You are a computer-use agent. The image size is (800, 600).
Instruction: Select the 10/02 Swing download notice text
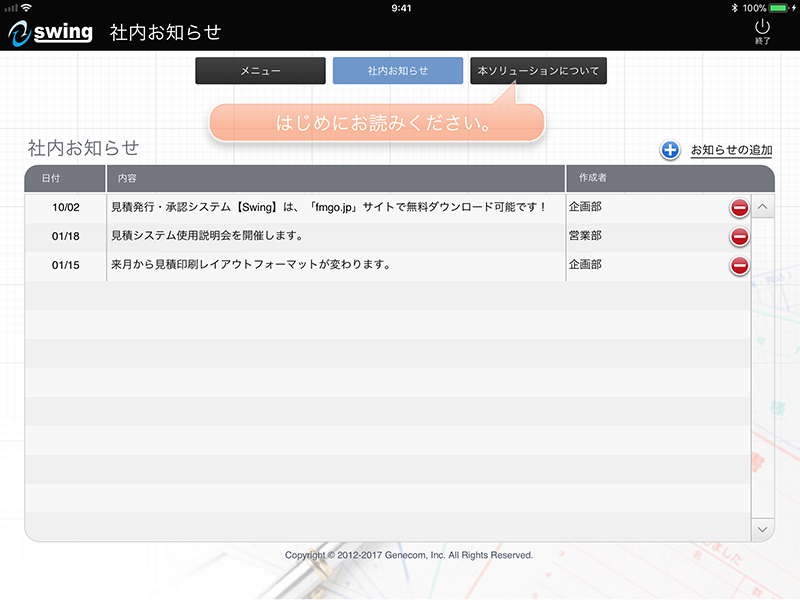[329, 208]
